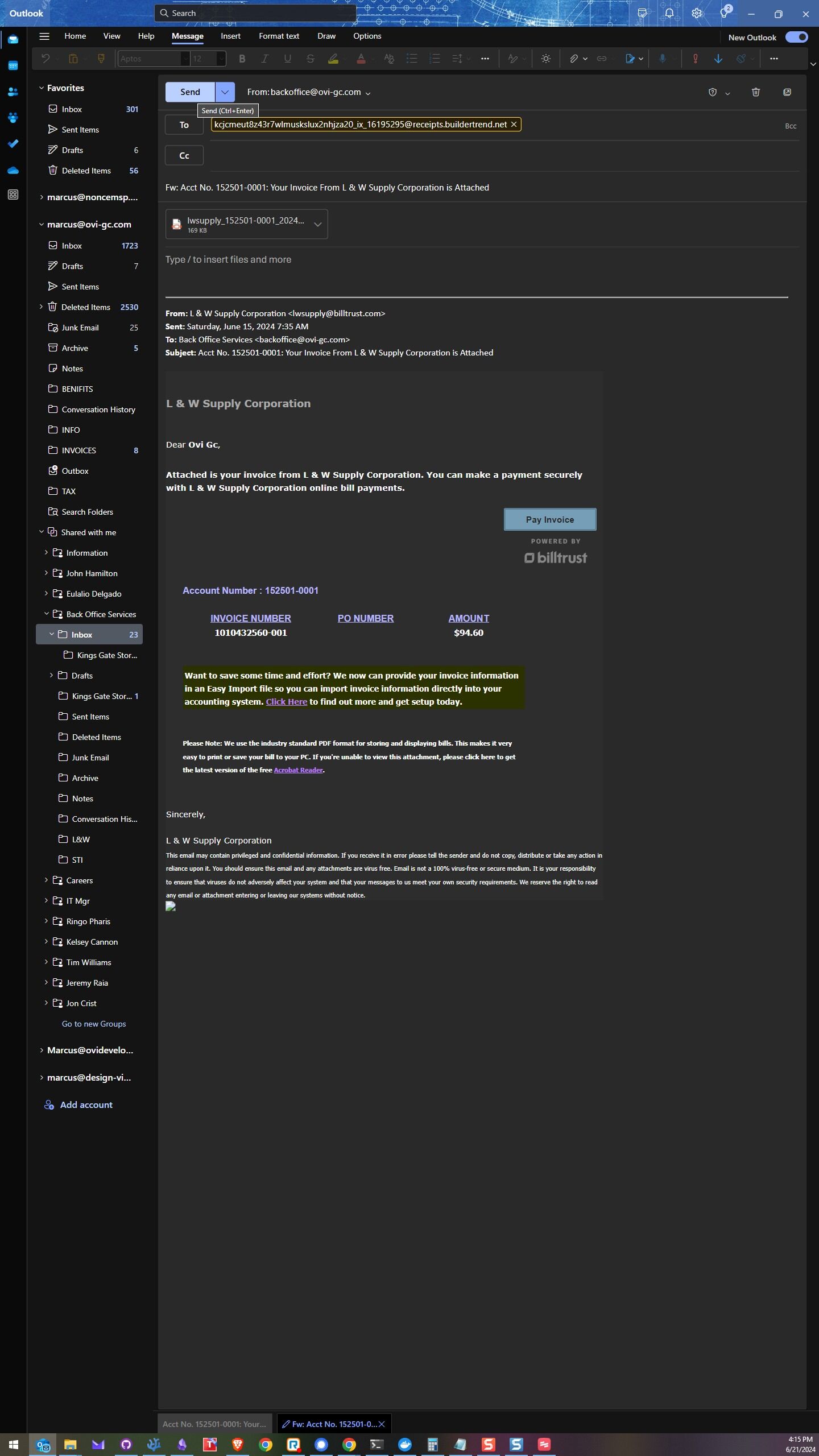Click the numbered list icon
The width and height of the screenshot is (819, 1456).
435,59
